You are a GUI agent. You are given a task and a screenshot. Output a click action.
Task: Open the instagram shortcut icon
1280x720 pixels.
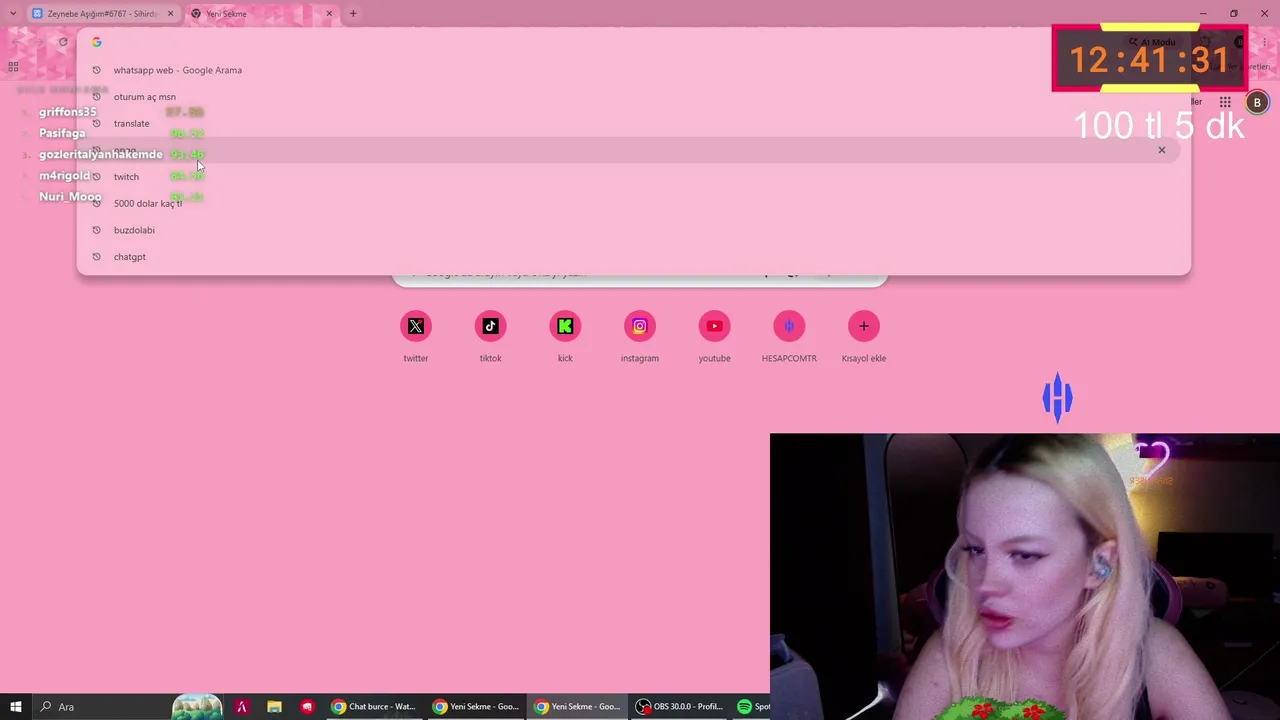point(640,326)
